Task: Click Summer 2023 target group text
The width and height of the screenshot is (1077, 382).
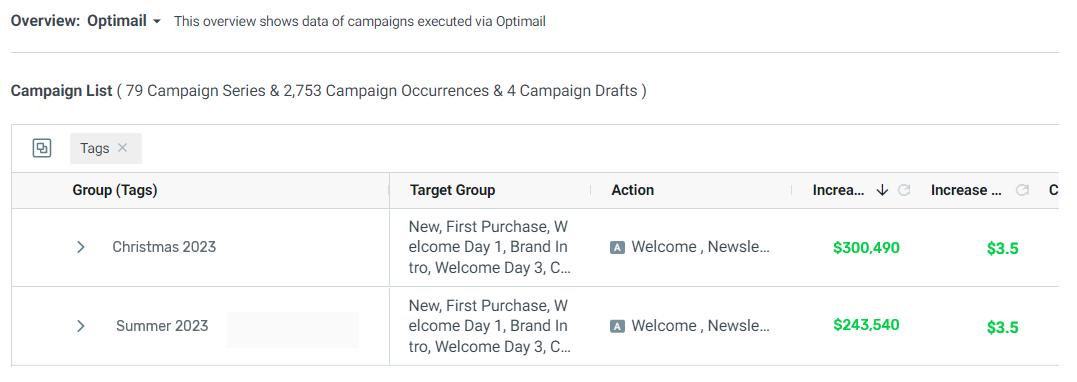Action: coord(488,326)
